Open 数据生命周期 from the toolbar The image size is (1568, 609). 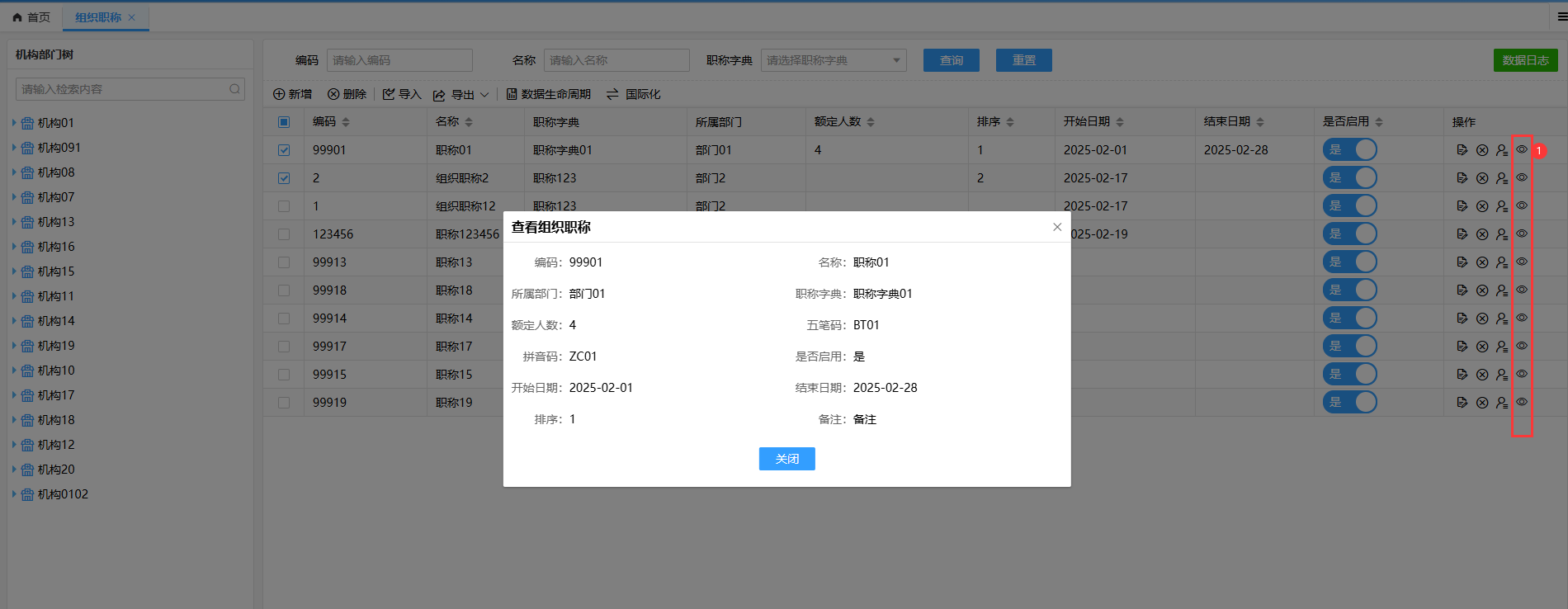(x=548, y=95)
